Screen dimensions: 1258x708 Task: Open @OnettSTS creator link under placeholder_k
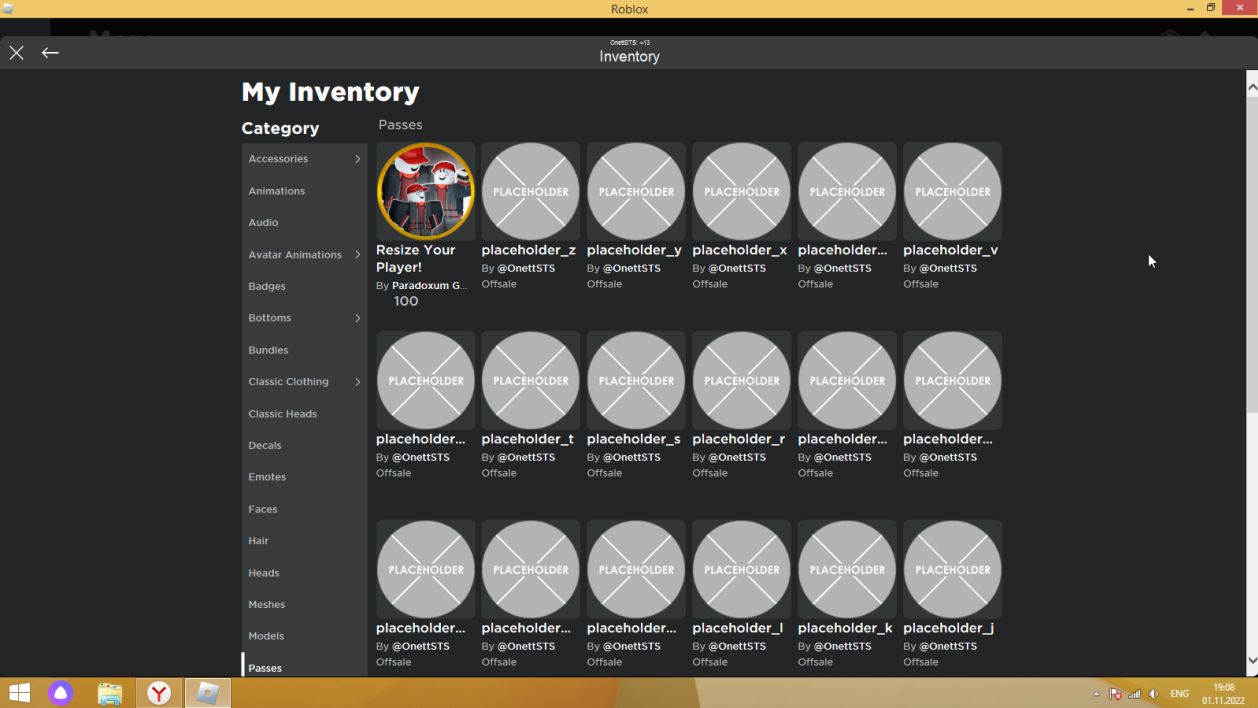pos(842,646)
